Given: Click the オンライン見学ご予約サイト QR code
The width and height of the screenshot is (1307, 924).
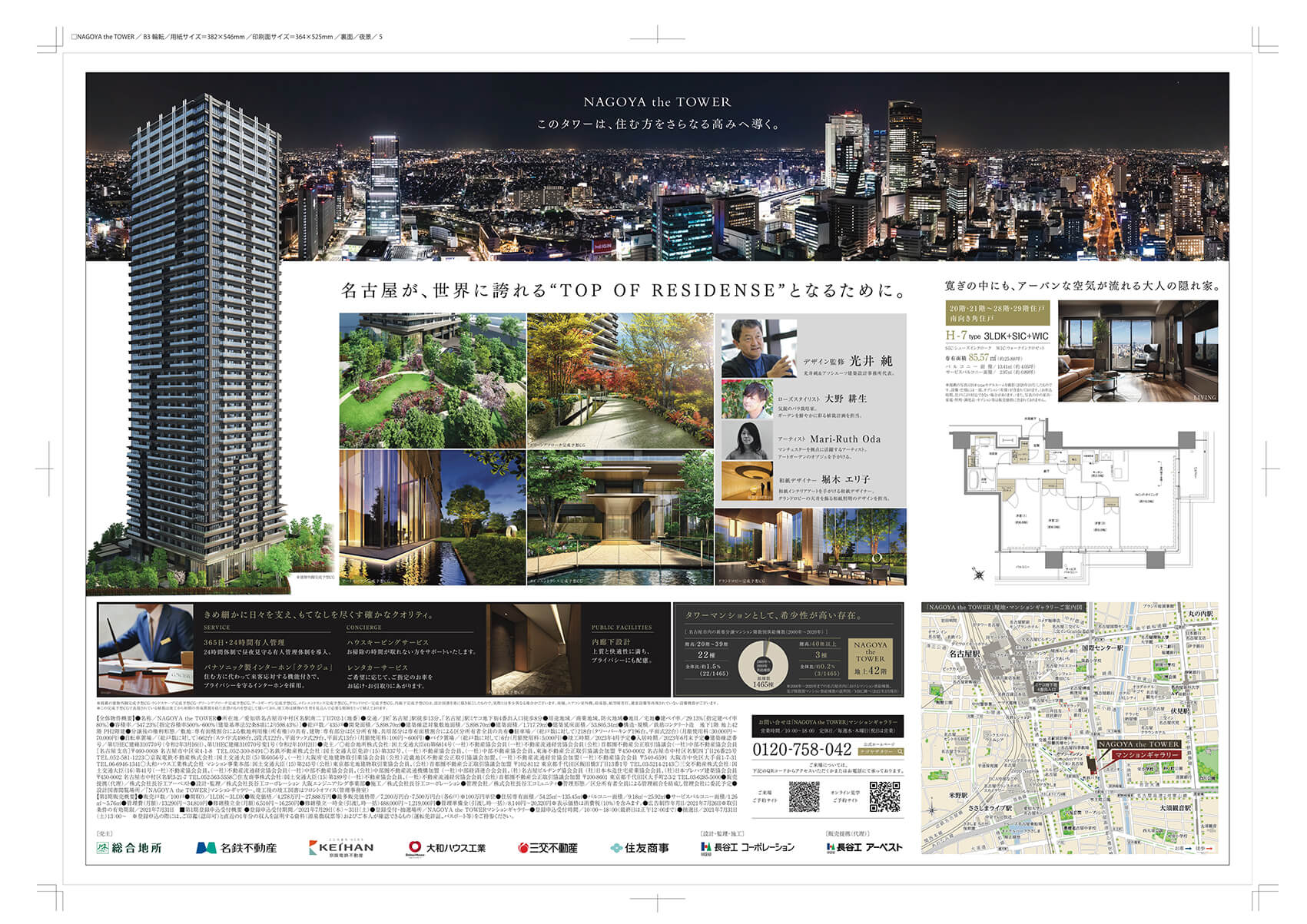Looking at the screenshot, I should (884, 796).
